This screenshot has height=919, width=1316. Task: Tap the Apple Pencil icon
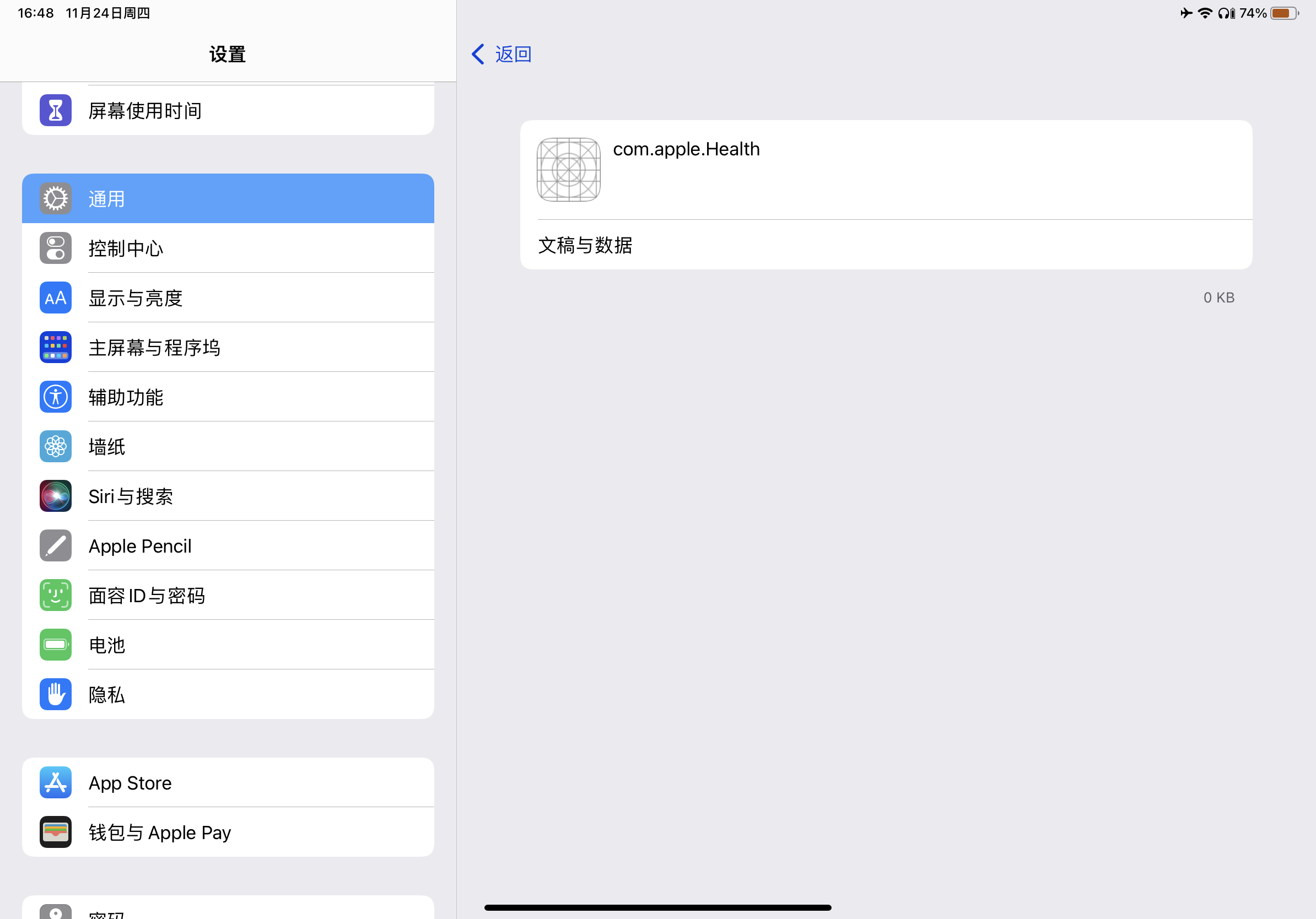point(56,545)
